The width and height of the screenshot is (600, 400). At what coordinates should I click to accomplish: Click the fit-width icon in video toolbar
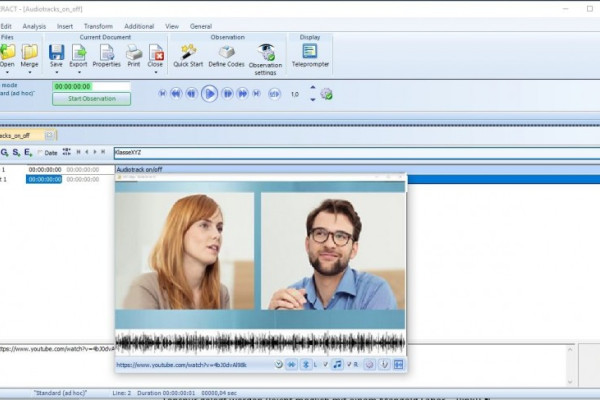(x=398, y=365)
